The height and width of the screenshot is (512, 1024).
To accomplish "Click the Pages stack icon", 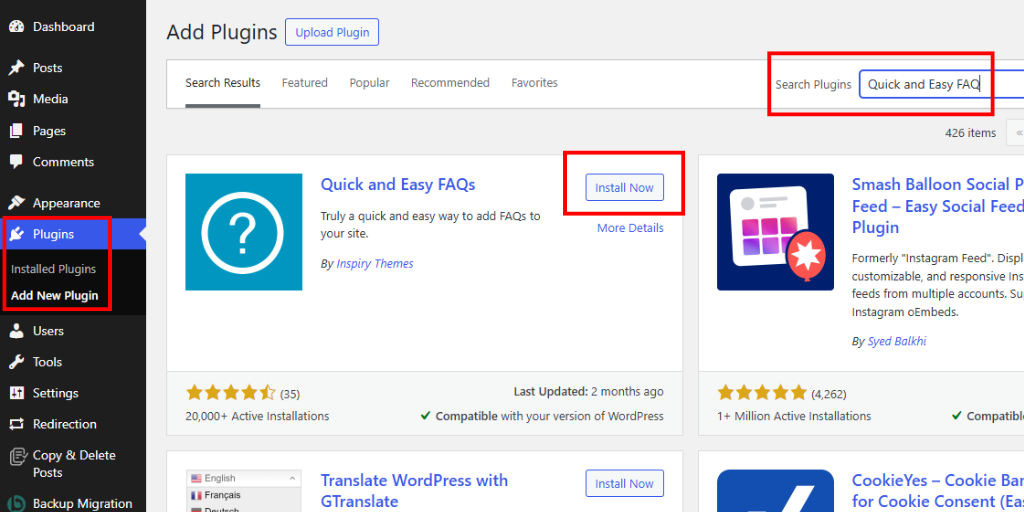I will [x=16, y=131].
